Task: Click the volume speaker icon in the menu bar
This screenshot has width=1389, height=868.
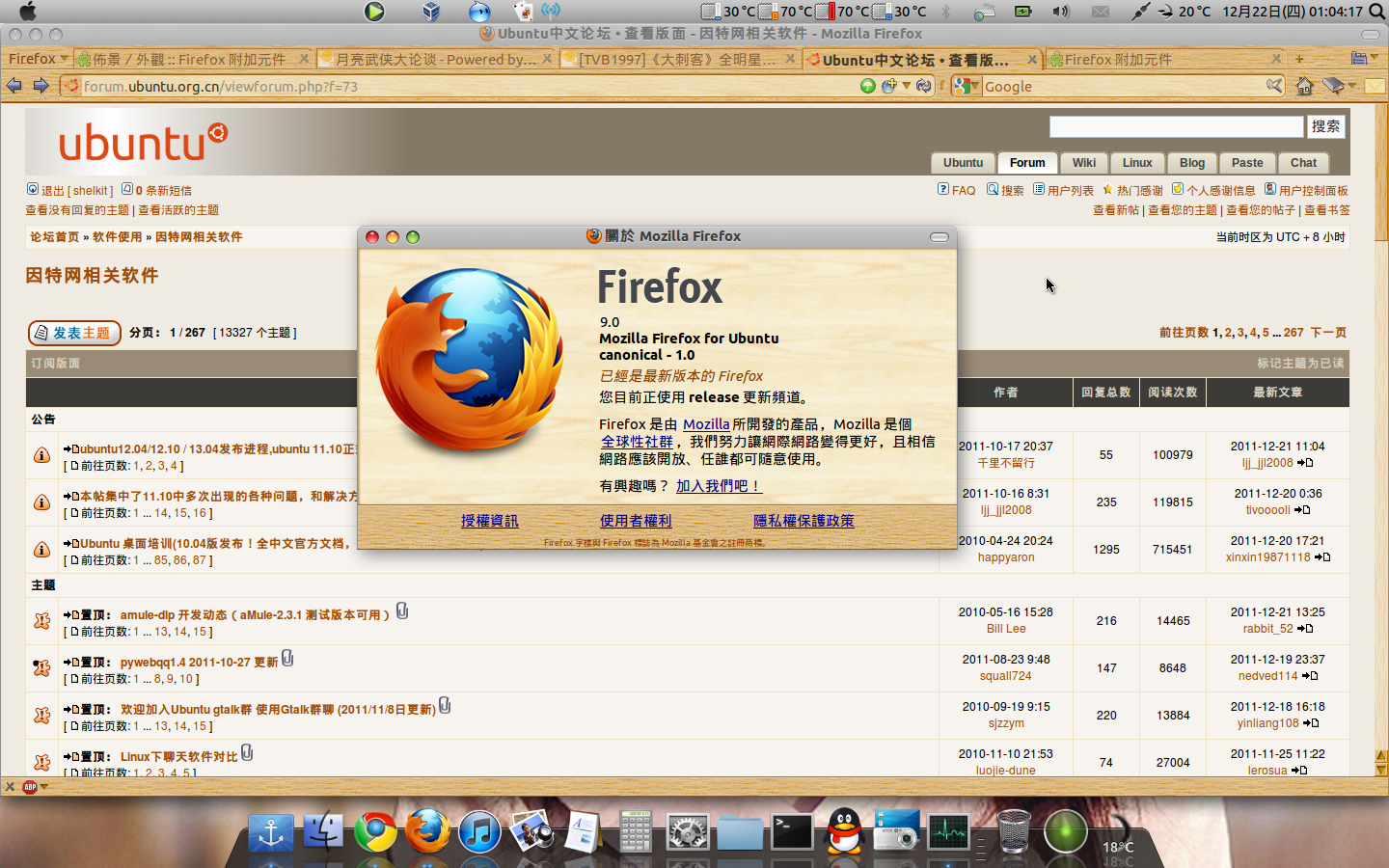Action: (1061, 12)
